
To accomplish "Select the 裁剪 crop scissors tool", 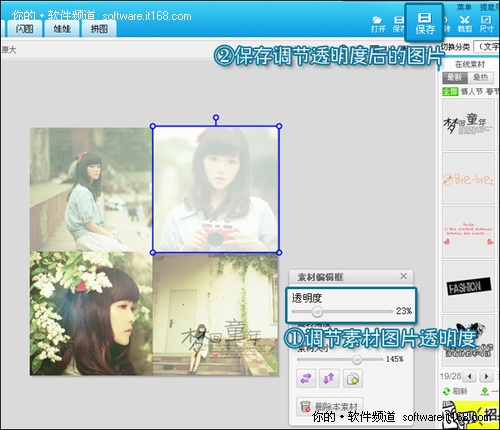I will click(x=465, y=24).
